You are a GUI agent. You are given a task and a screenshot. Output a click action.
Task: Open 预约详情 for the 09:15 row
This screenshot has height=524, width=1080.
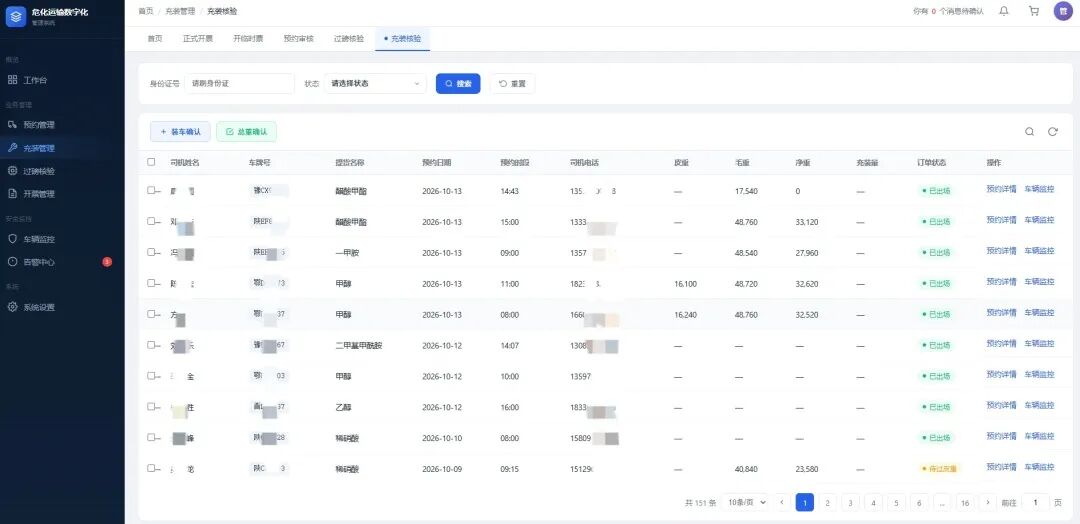click(x=1001, y=467)
